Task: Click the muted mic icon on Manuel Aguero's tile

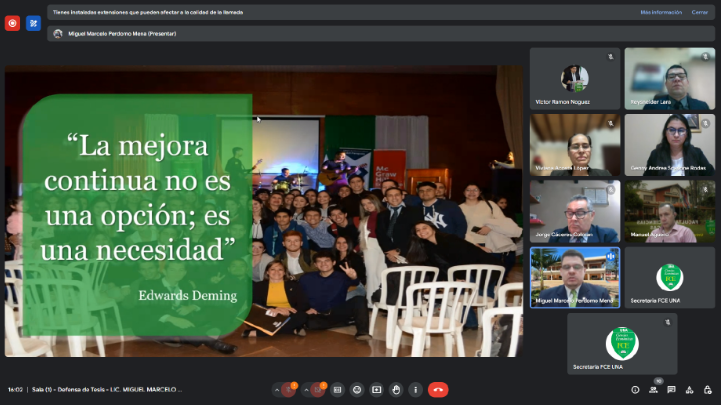Action: 705,190
